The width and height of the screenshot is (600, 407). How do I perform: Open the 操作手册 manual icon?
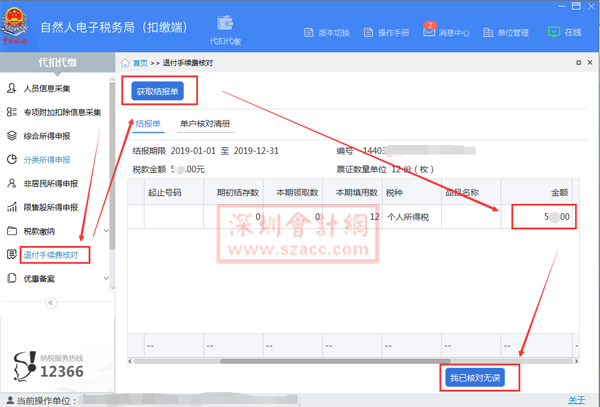point(369,32)
